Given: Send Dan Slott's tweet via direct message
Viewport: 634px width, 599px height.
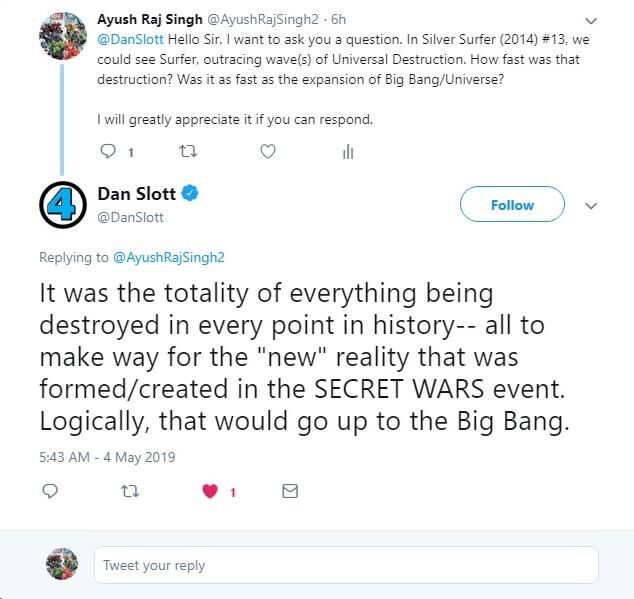Looking at the screenshot, I should tap(290, 491).
